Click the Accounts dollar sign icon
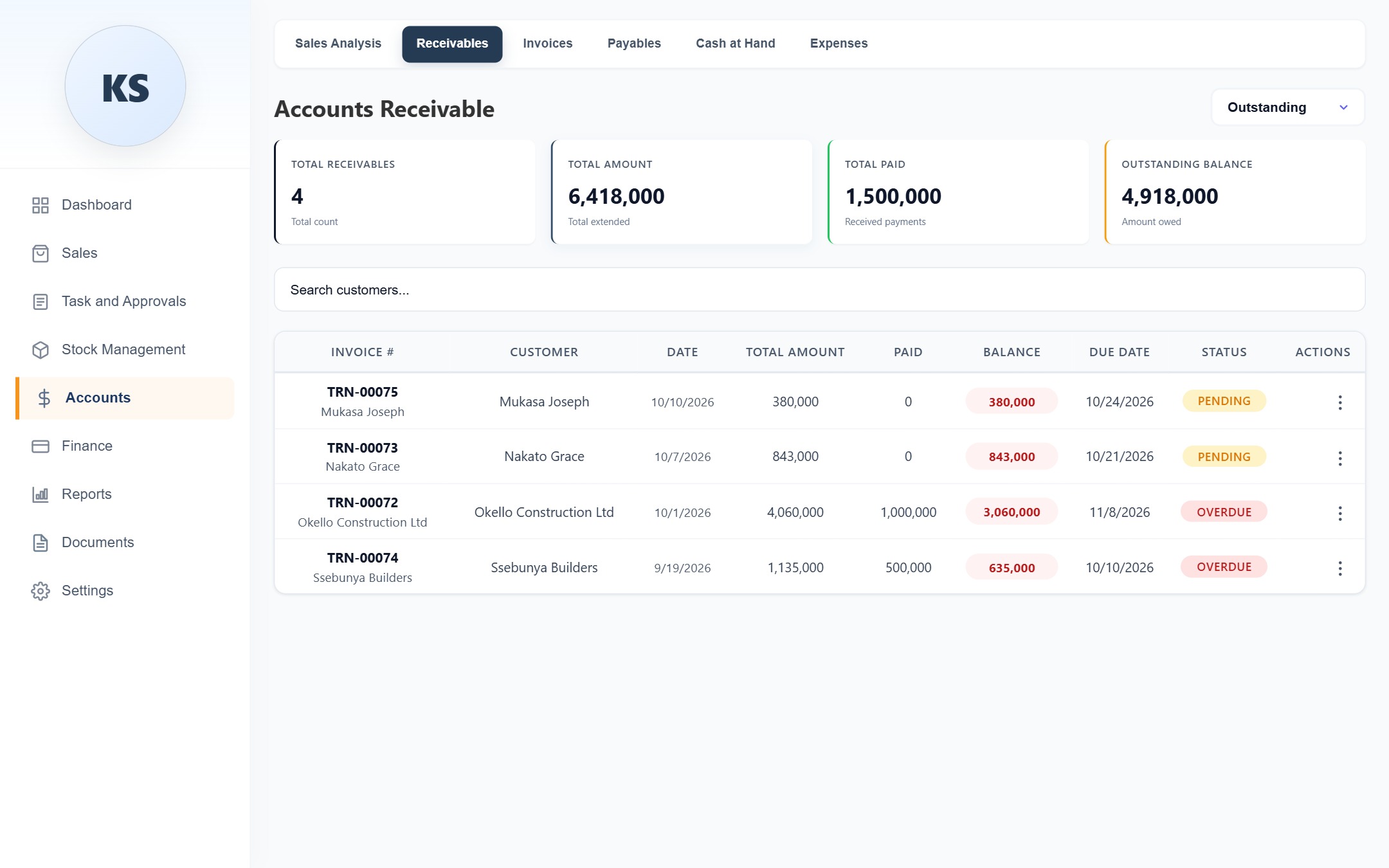Image resolution: width=1389 pixels, height=868 pixels. point(44,398)
